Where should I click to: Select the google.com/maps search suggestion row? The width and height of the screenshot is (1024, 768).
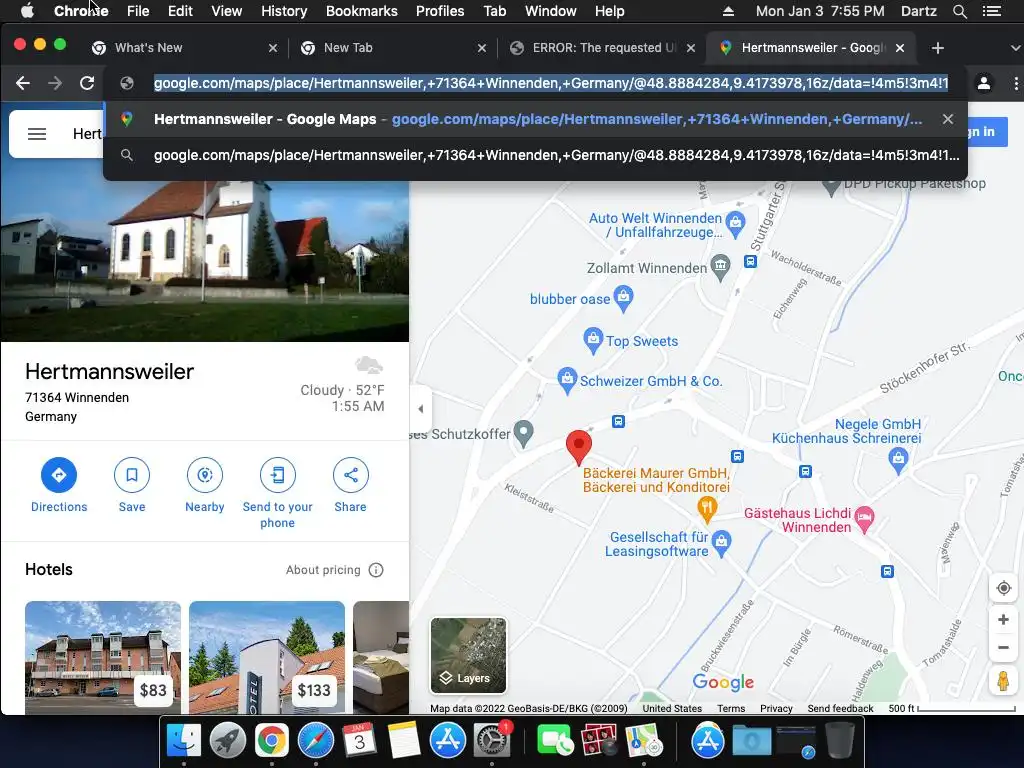point(536,155)
